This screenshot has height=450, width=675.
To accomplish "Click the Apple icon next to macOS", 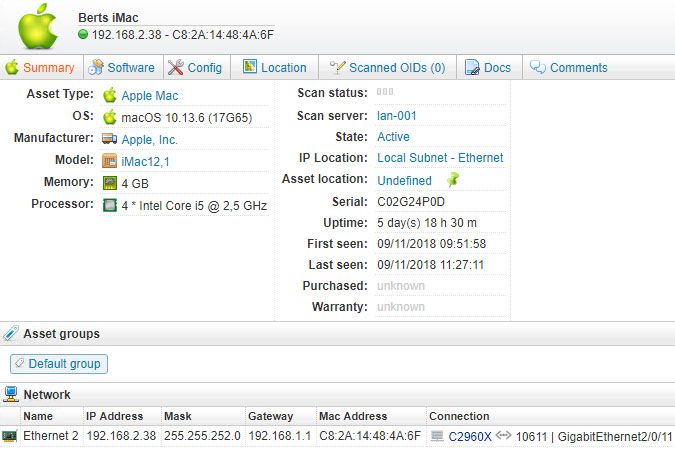I will [110, 117].
